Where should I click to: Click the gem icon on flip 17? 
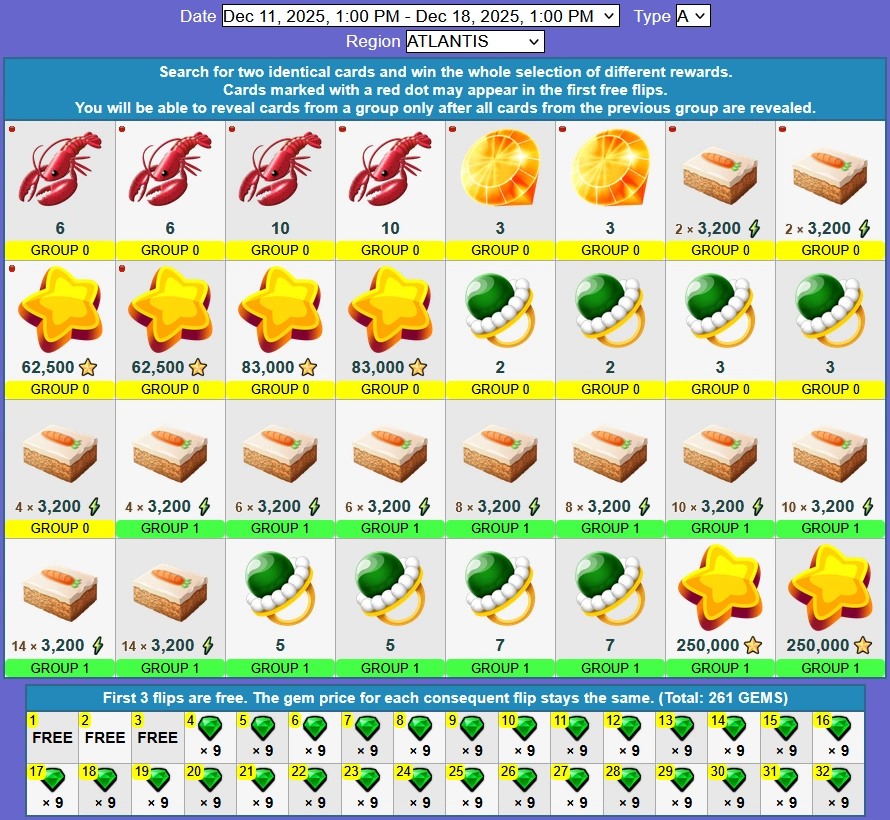(x=52, y=780)
